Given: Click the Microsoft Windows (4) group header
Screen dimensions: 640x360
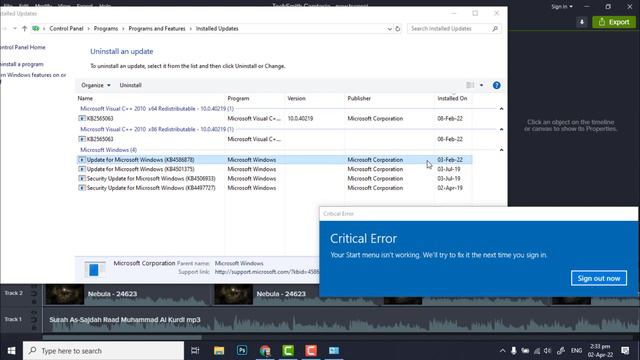Looking at the screenshot, I should 108,150.
